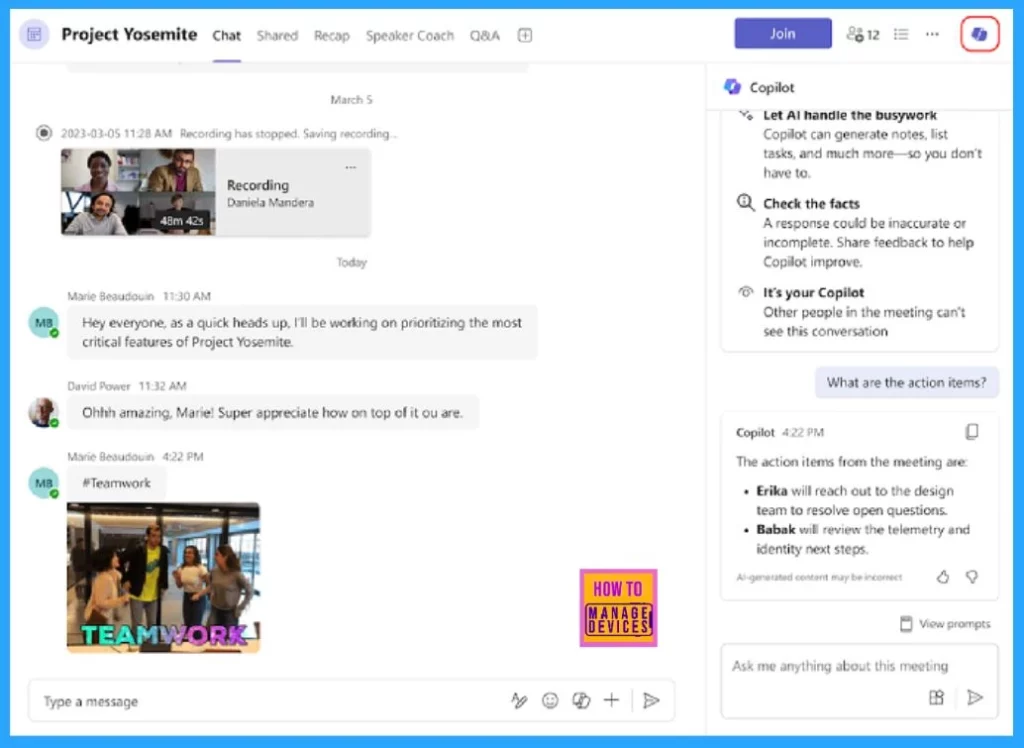Screen dimensions: 1024x748
Task: Copy the Copilot response with copy icon
Action: pos(972,431)
